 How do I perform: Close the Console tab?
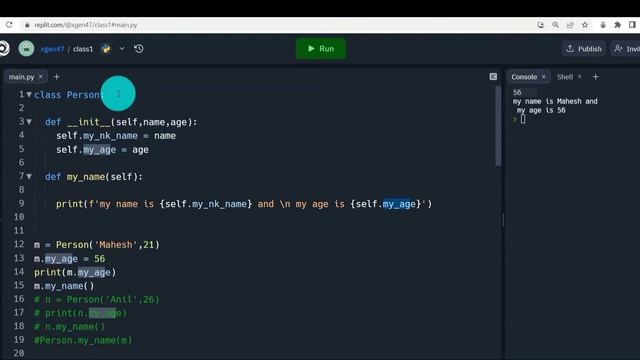point(544,77)
